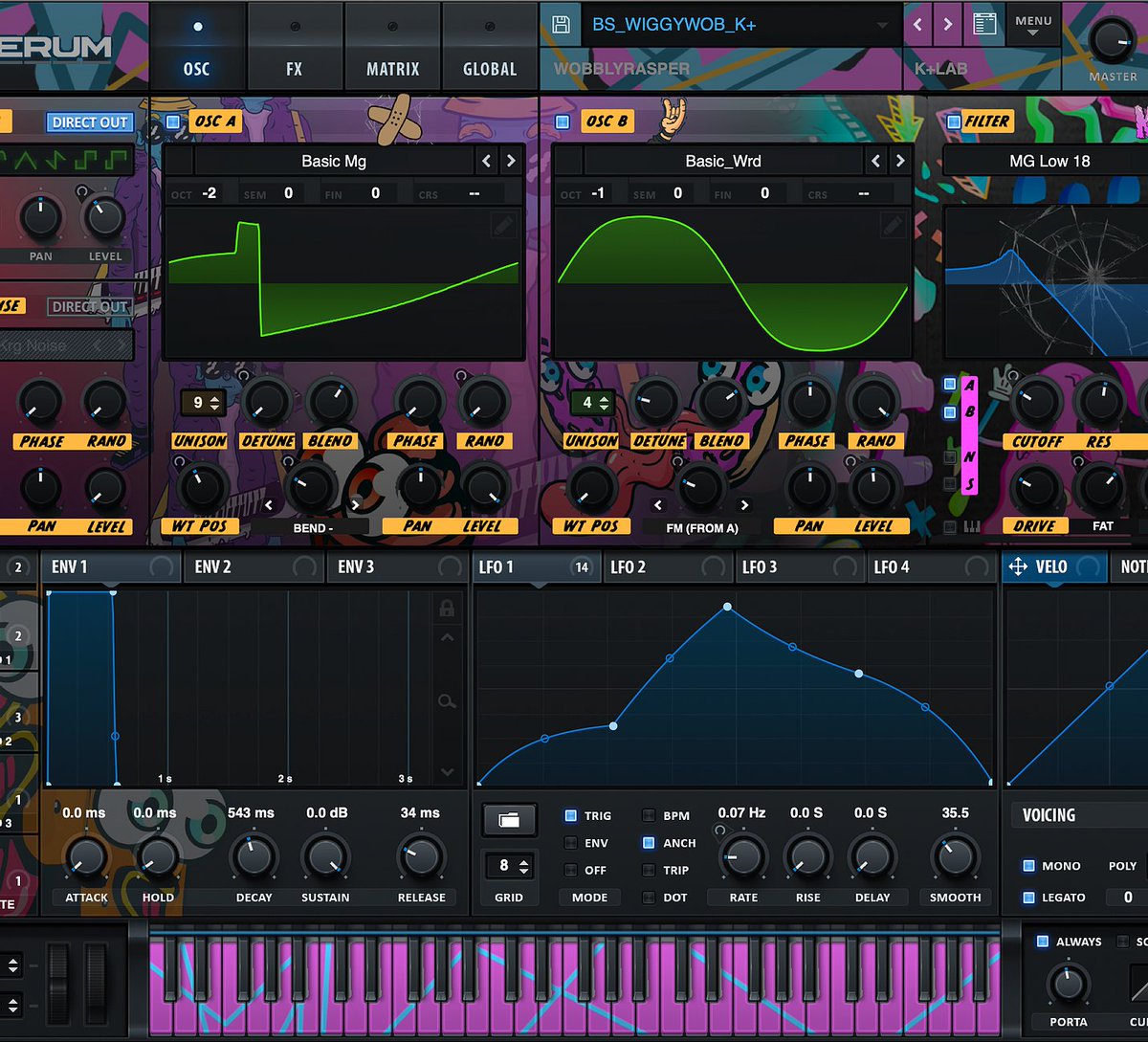1148x1042 pixels.
Task: Next warp mode arrow beside BEND -
Action: point(355,504)
